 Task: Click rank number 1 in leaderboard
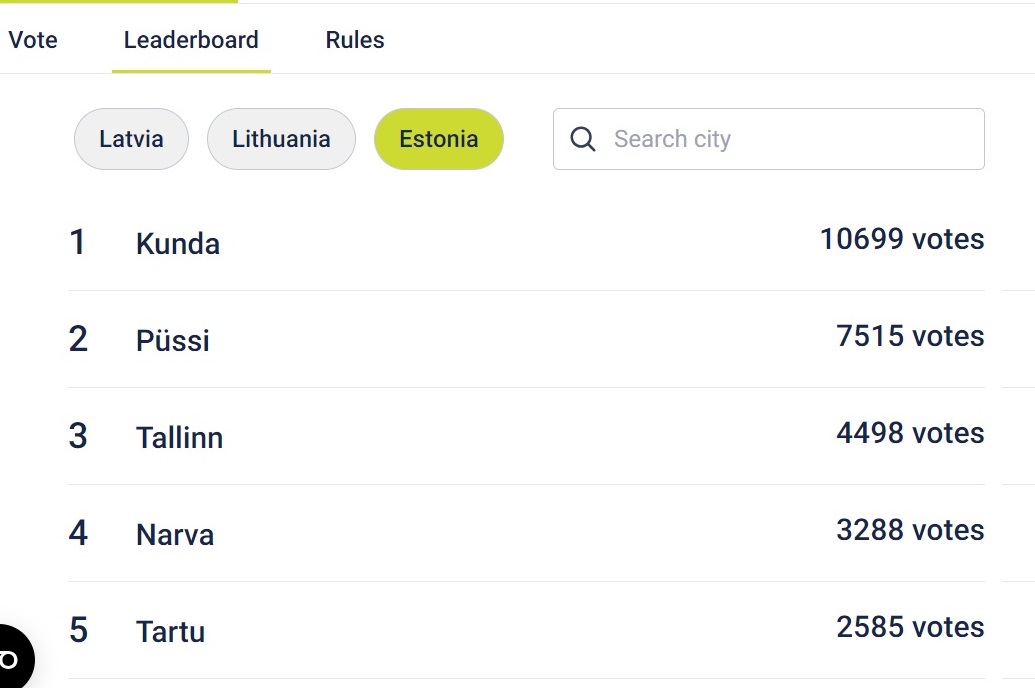click(x=77, y=242)
